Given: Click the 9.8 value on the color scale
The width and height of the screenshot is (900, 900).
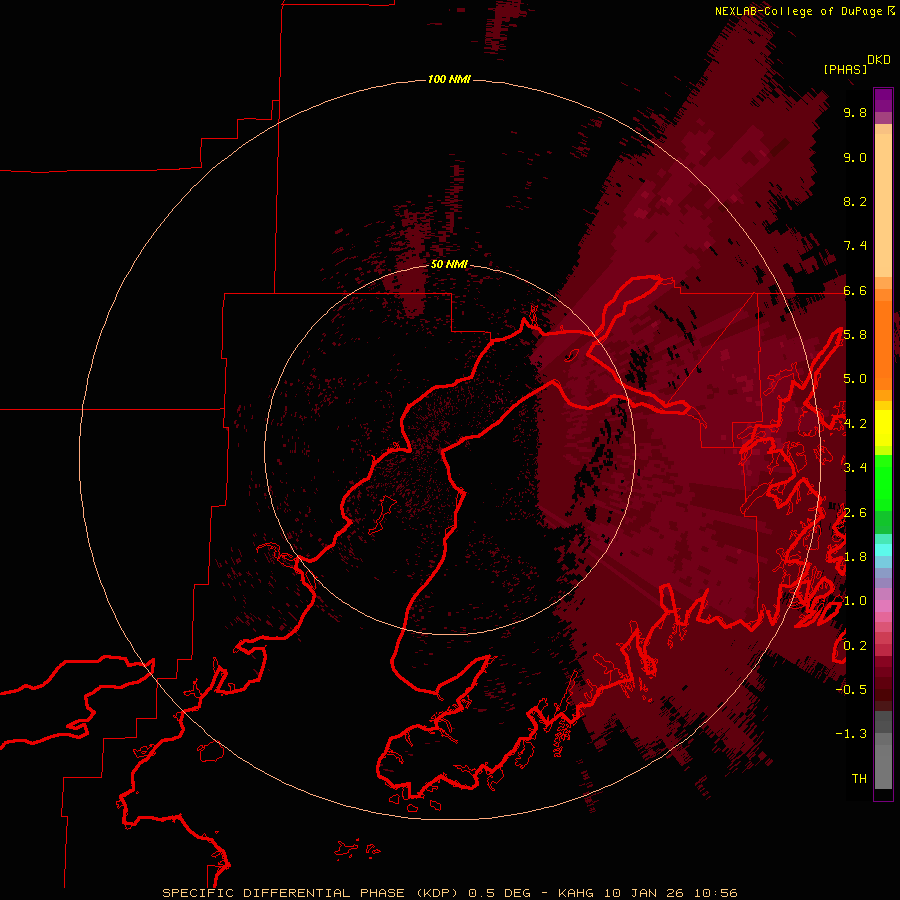Looking at the screenshot, I should pos(855,112).
